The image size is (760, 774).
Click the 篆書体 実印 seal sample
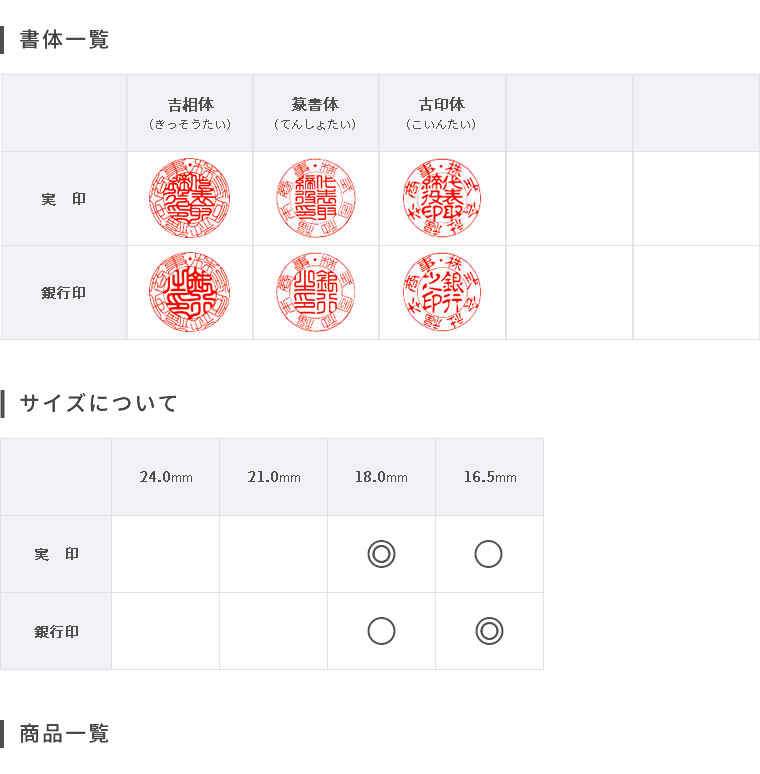316,198
